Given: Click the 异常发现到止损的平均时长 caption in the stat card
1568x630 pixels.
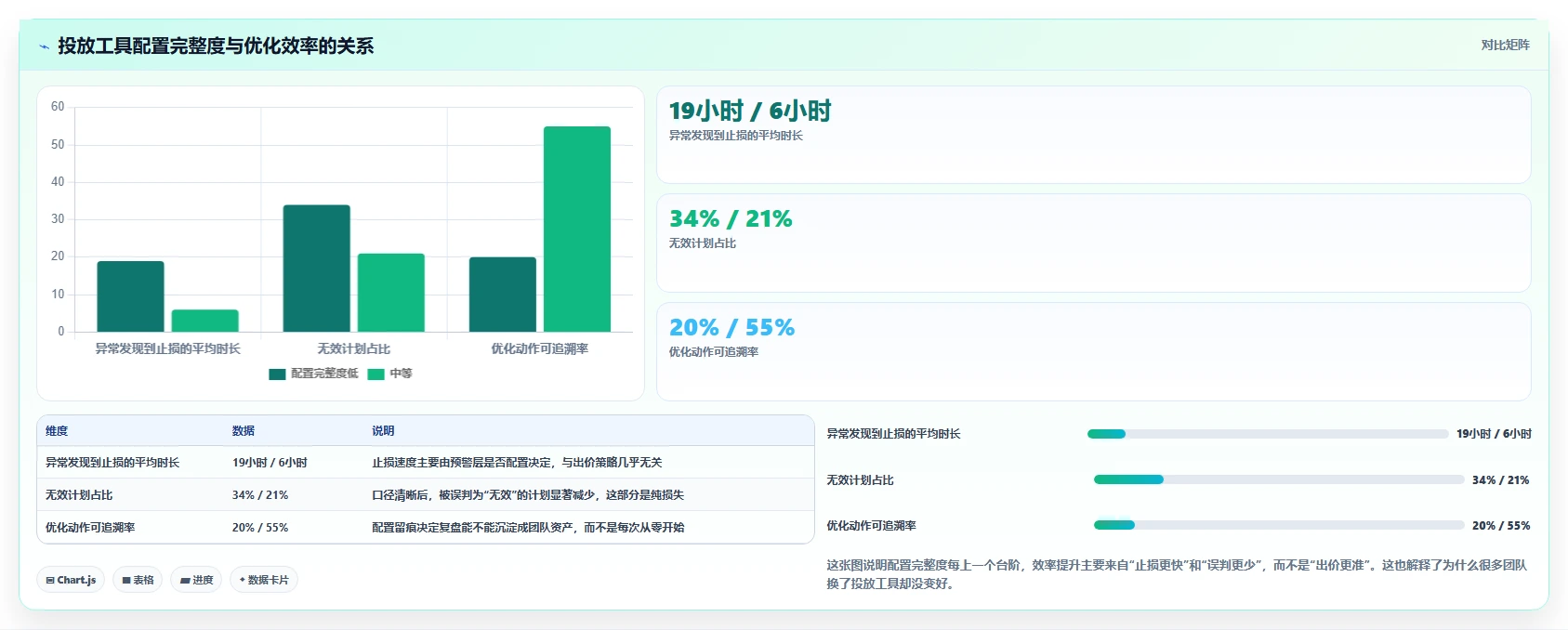Looking at the screenshot, I should tap(735, 136).
